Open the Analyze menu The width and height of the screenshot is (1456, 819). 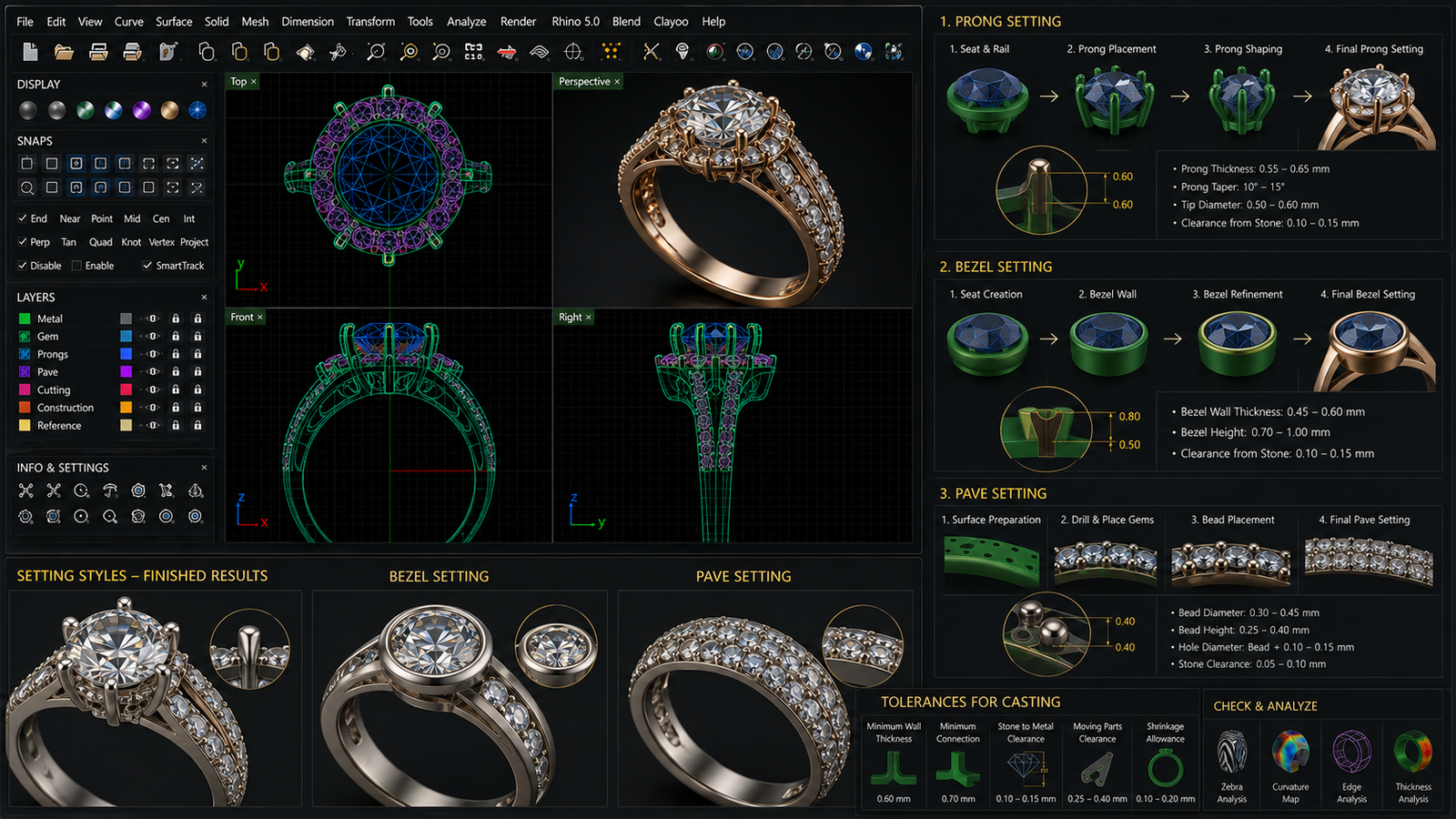point(467,21)
